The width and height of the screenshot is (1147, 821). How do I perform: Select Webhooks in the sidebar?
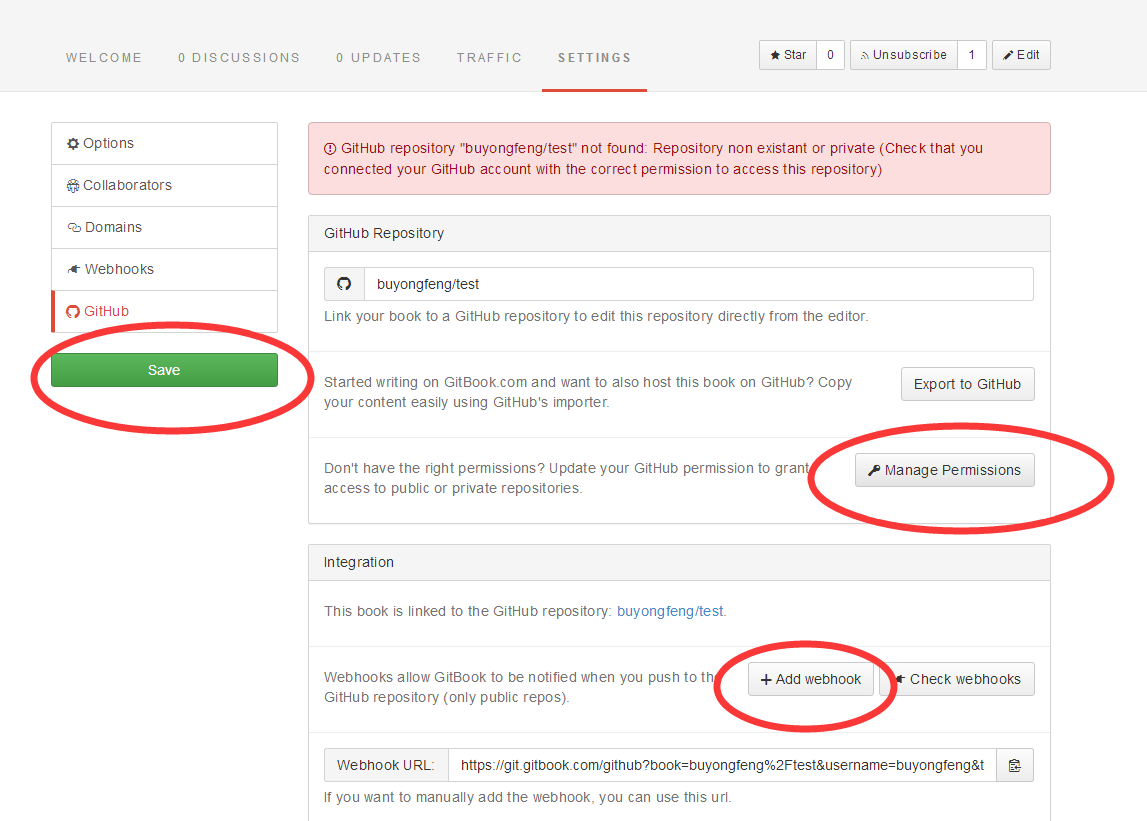click(x=164, y=270)
